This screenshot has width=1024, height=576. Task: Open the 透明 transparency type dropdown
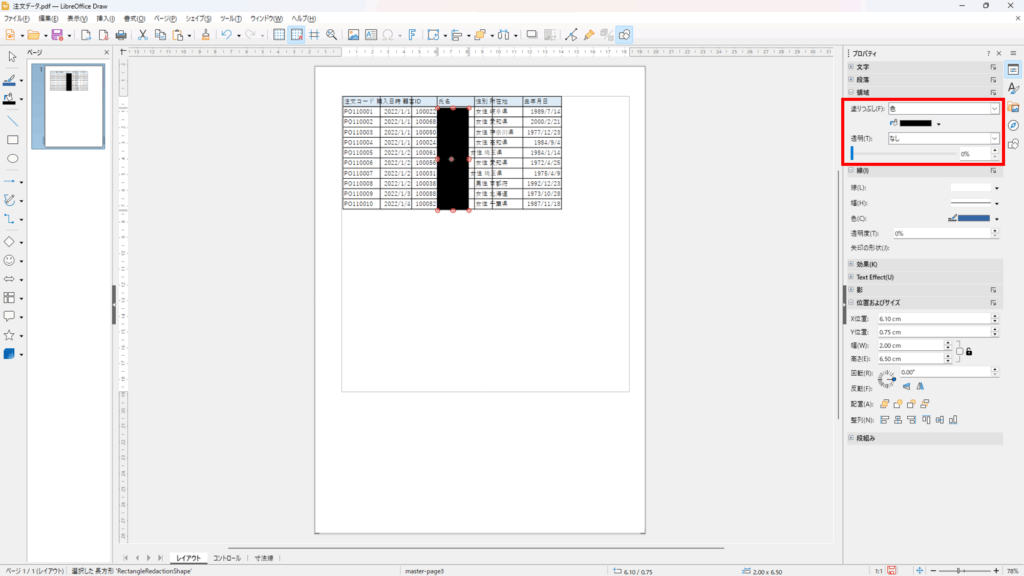point(944,139)
